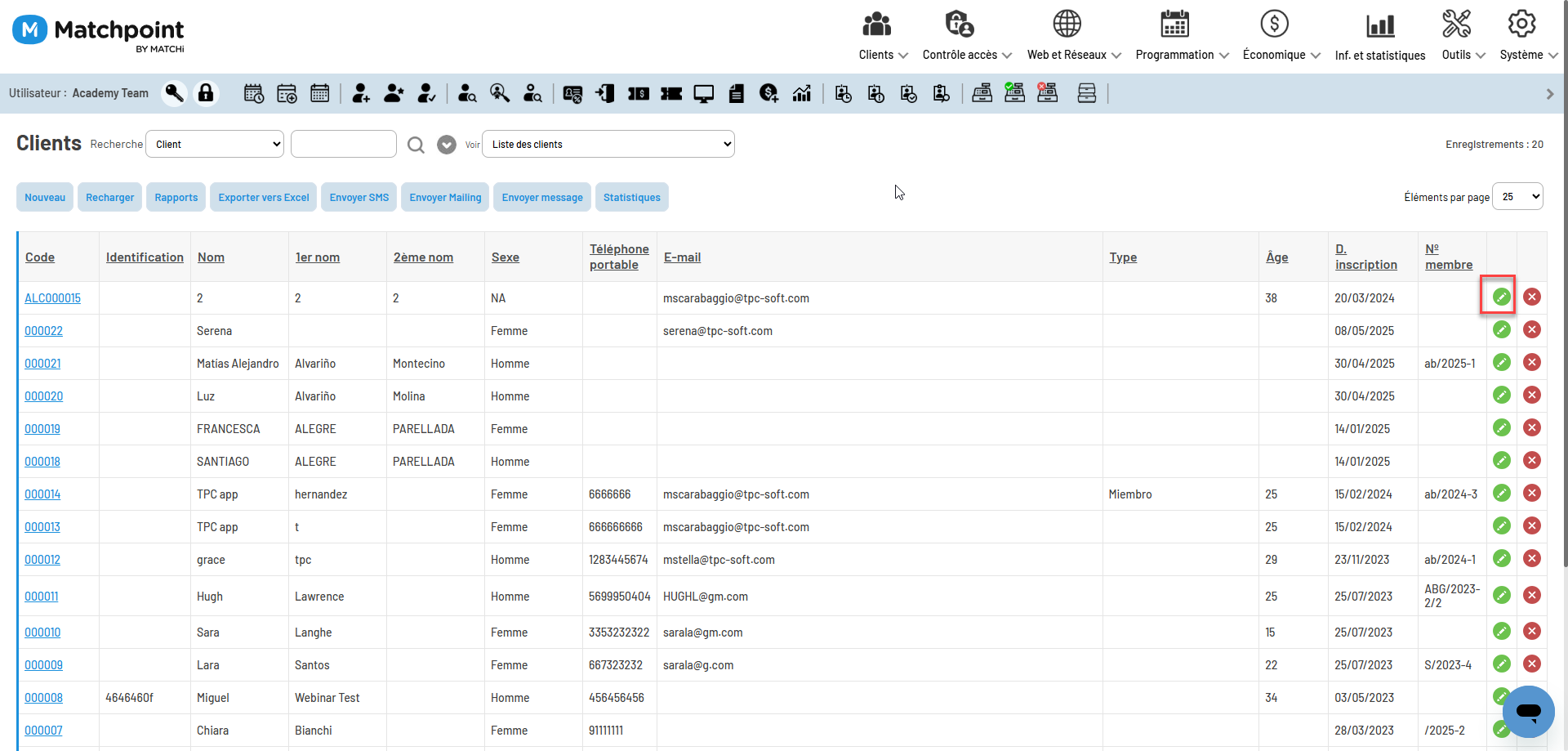Sort by D. inscription column header
This screenshot has height=751, width=1568.
(1366, 257)
